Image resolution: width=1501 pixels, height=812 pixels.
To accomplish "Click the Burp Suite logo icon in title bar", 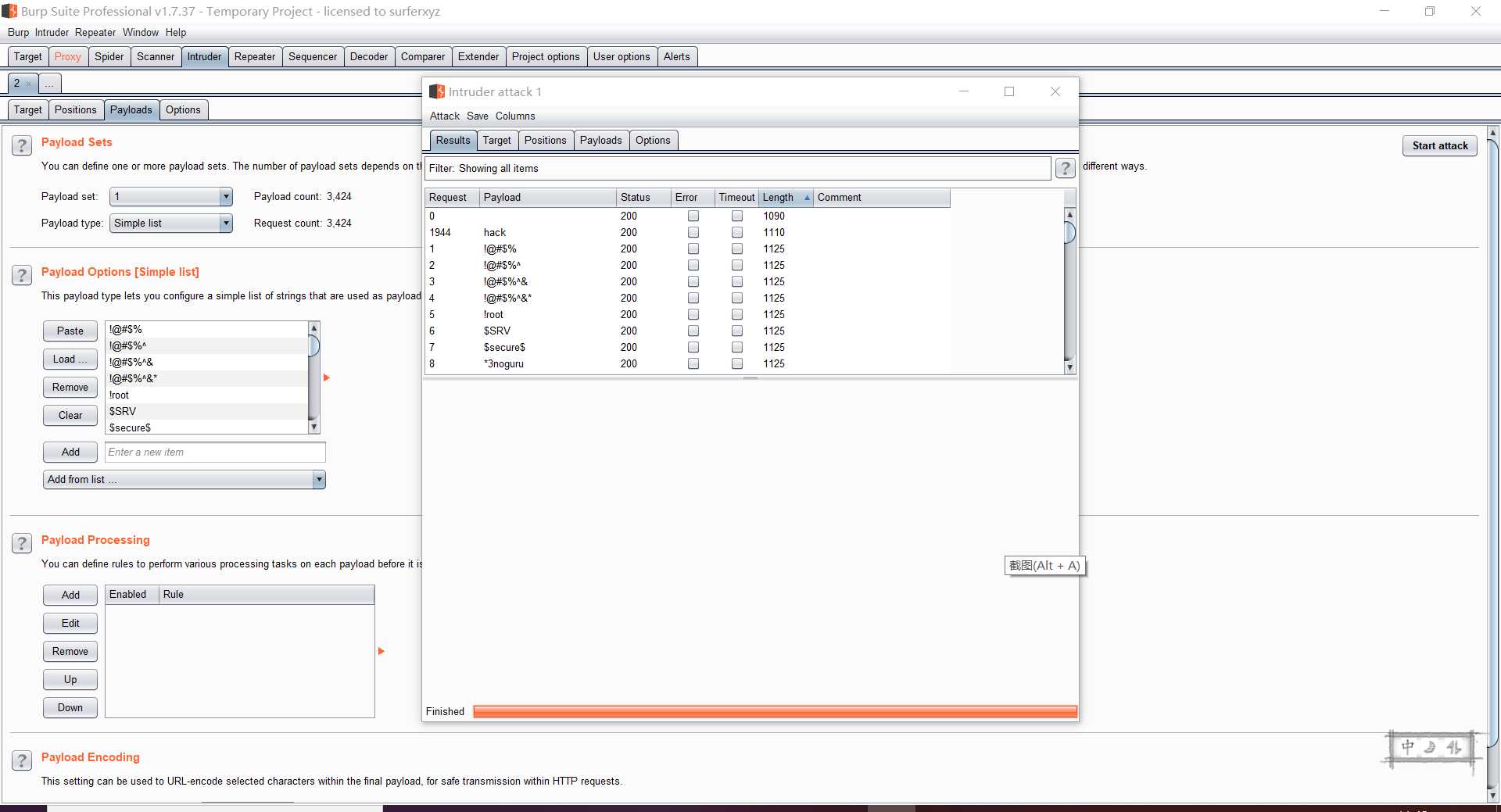I will pyautogui.click(x=9, y=11).
